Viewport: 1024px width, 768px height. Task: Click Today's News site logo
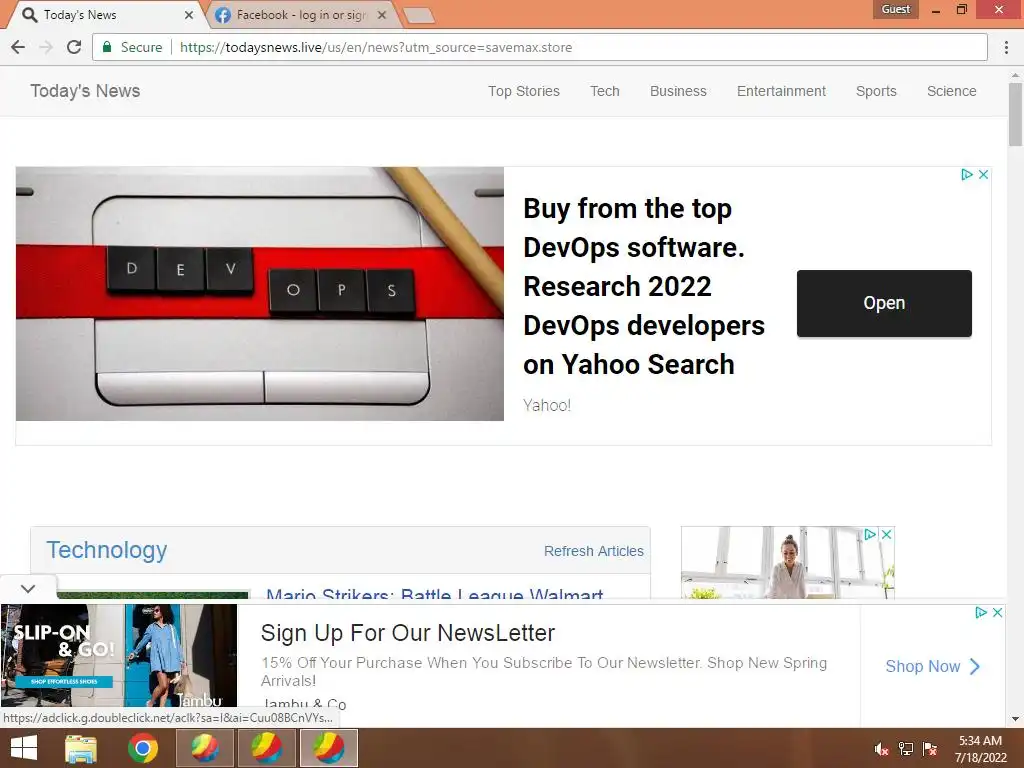coord(85,91)
